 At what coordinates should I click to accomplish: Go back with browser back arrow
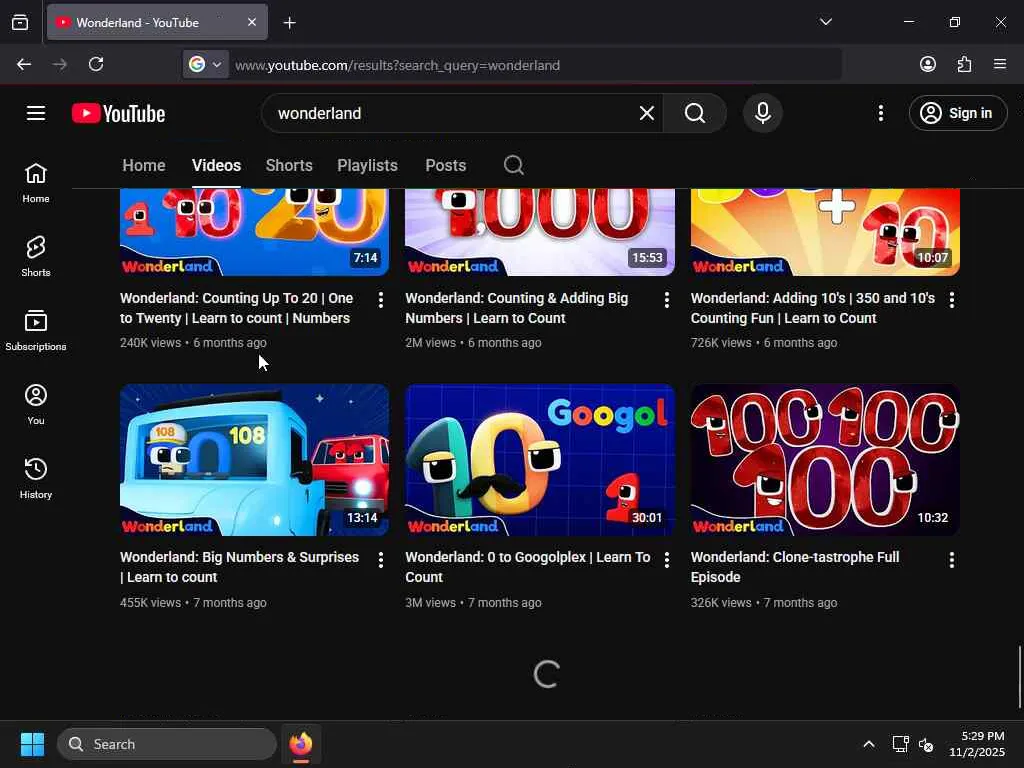pyautogui.click(x=24, y=64)
